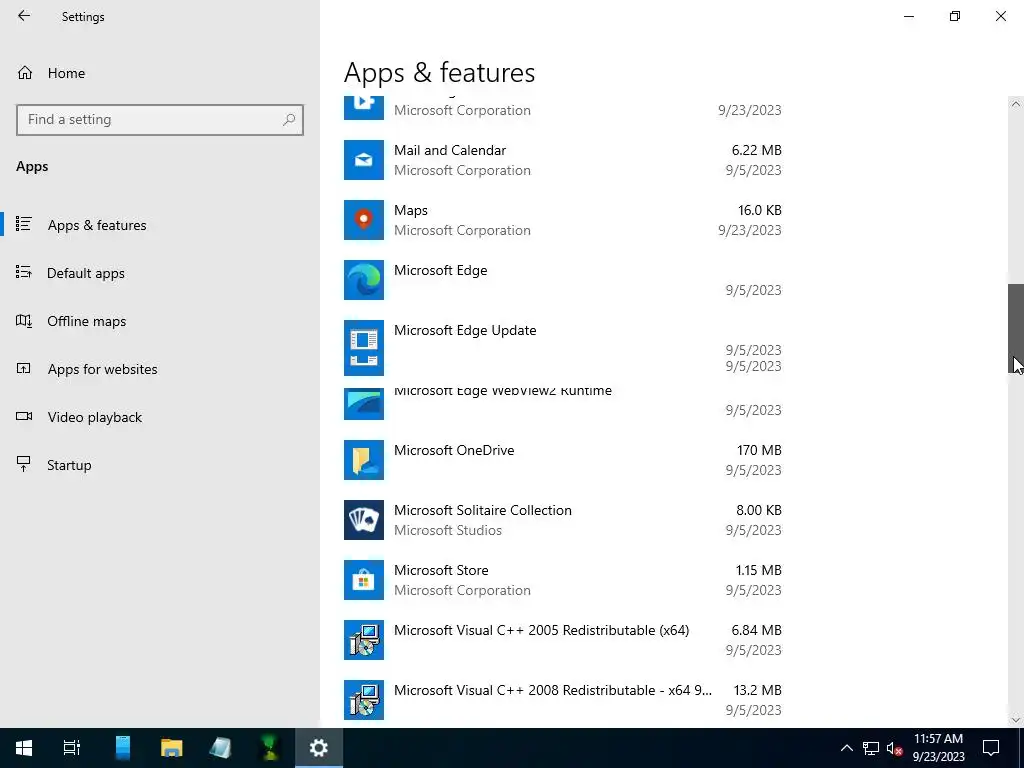Show hidden system tray icons
Screen dimensions: 1024x768
(846, 748)
